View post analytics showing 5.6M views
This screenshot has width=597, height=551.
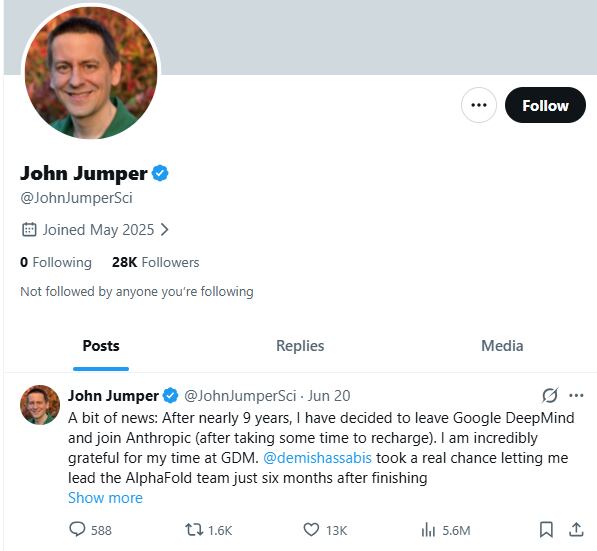click(x=428, y=530)
